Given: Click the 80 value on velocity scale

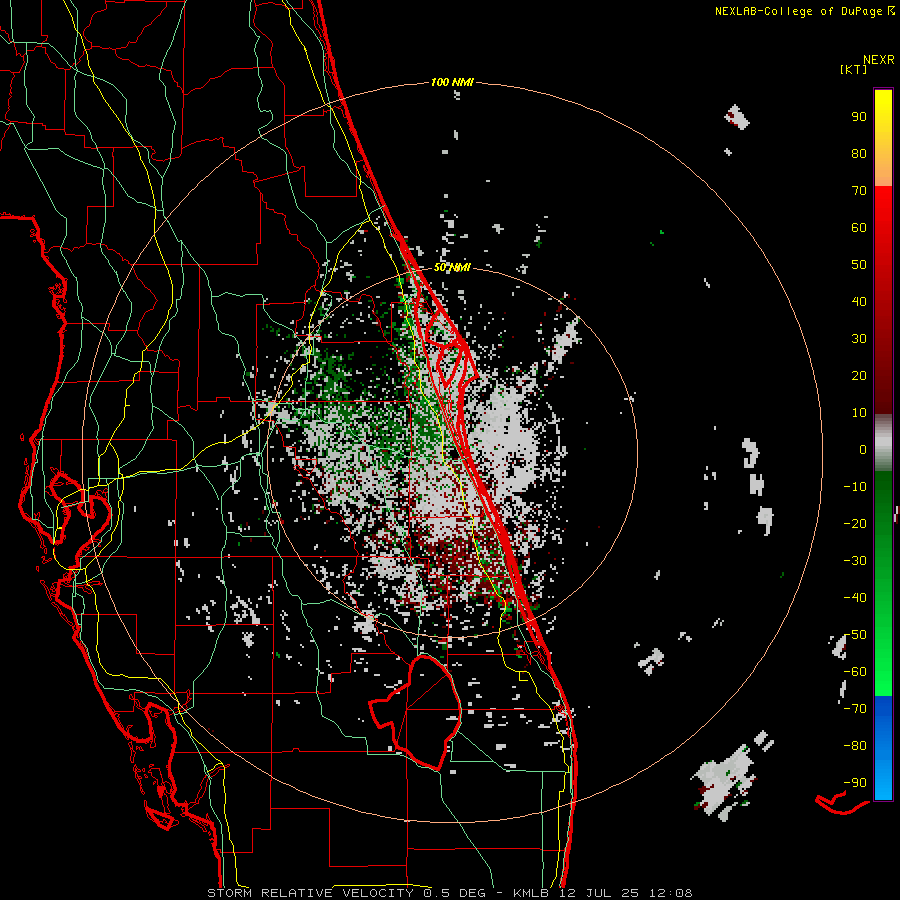Looking at the screenshot, I should coord(859,154).
